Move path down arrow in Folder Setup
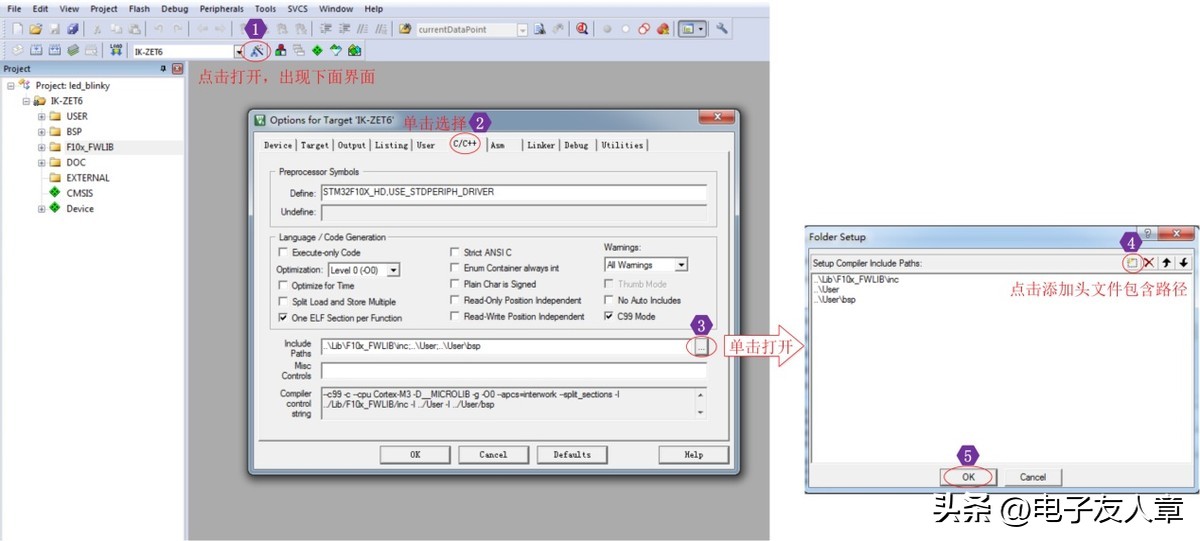 1183,262
